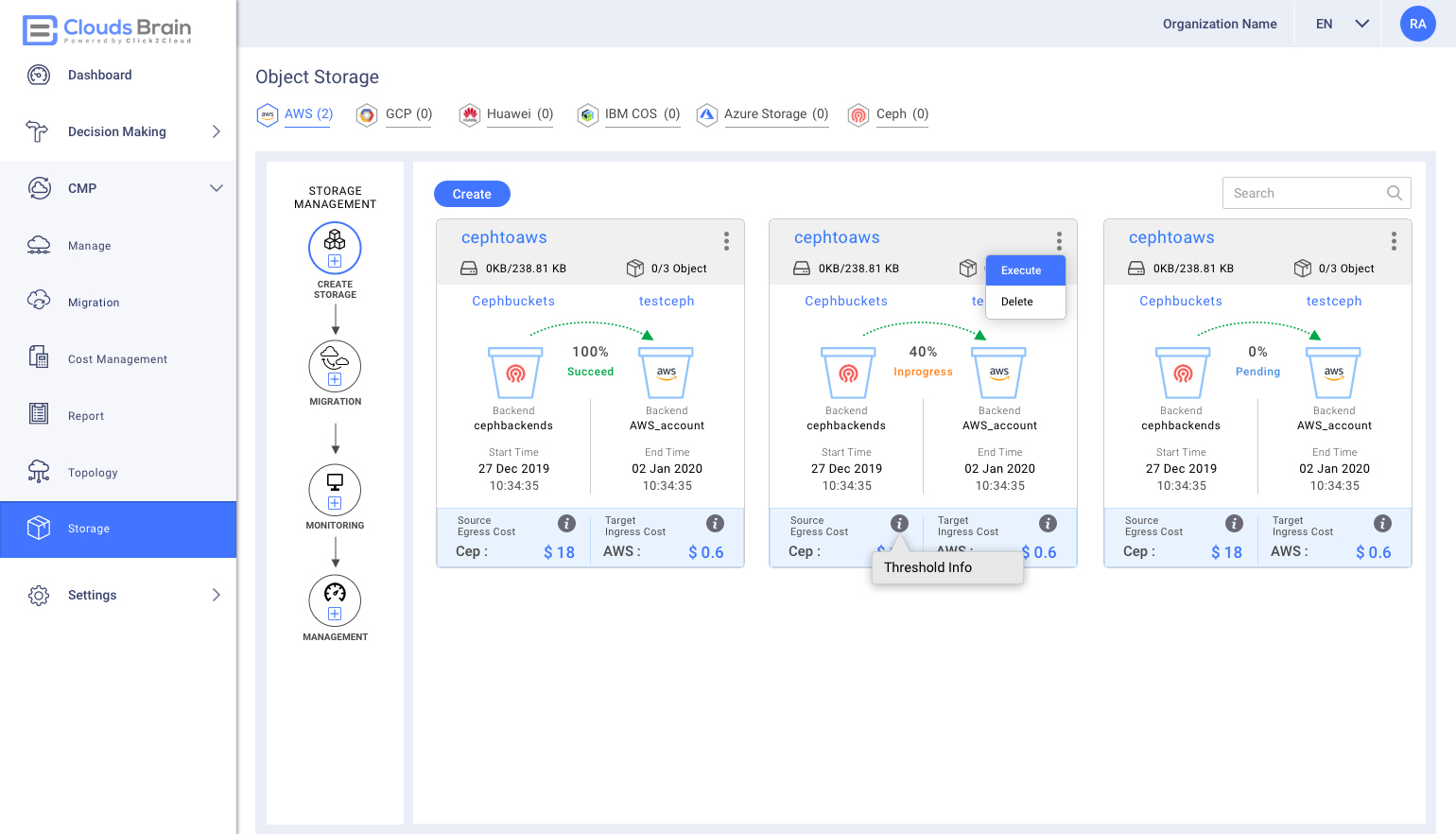Click AWS target bucket icon on Inprogress card
Viewport: 1456px width, 834px height.
[999, 373]
